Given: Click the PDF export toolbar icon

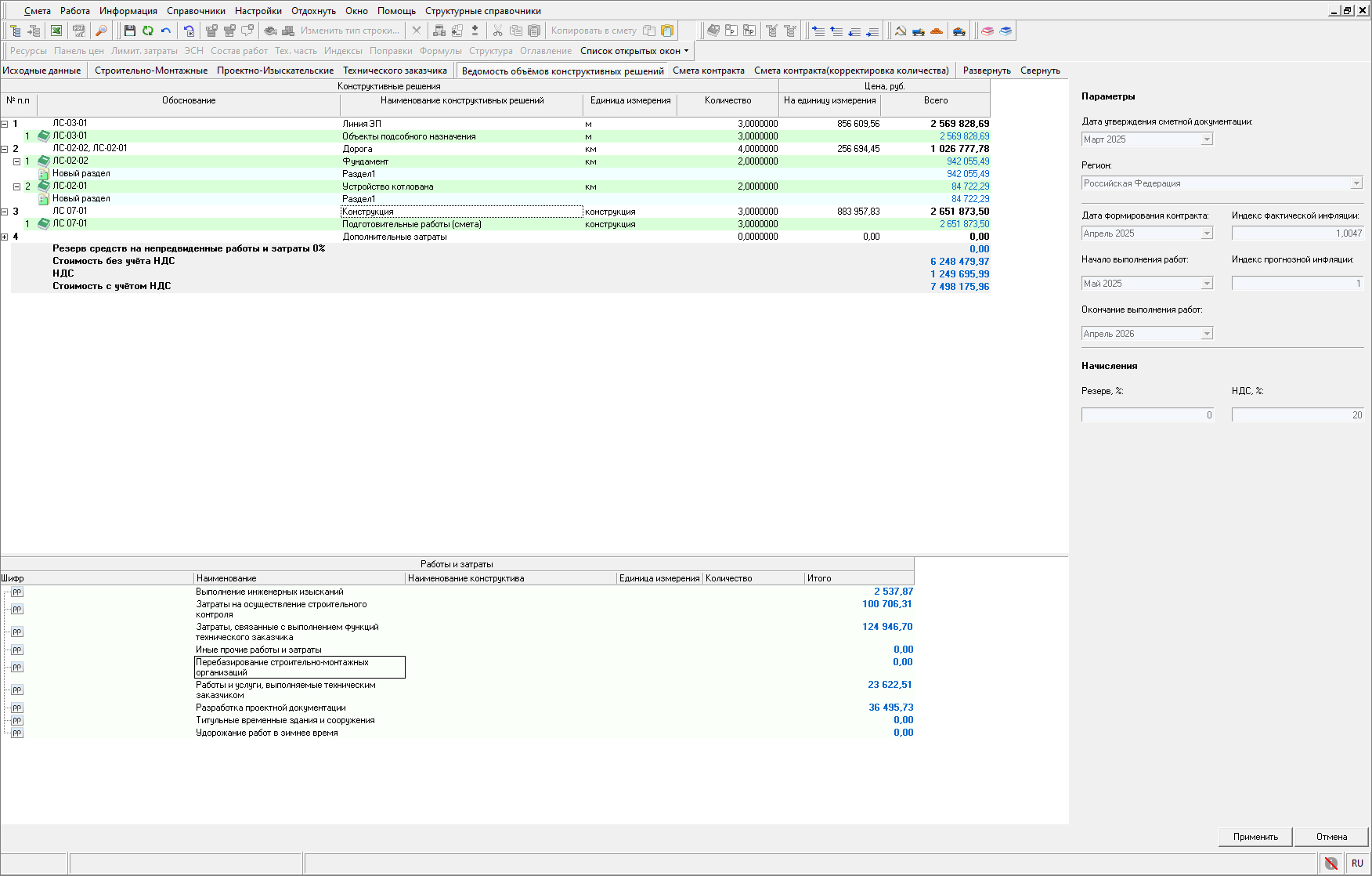Looking at the screenshot, I should (79, 31).
